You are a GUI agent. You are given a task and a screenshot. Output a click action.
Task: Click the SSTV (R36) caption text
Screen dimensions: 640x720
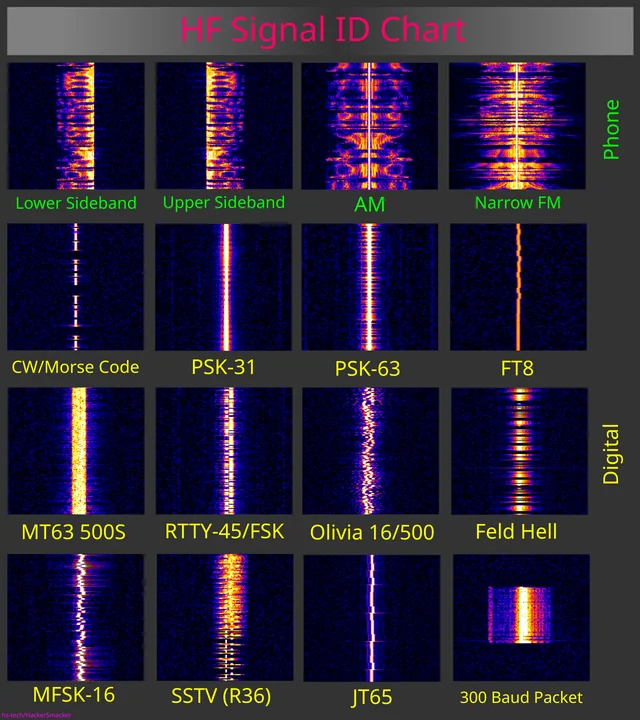tap(224, 695)
